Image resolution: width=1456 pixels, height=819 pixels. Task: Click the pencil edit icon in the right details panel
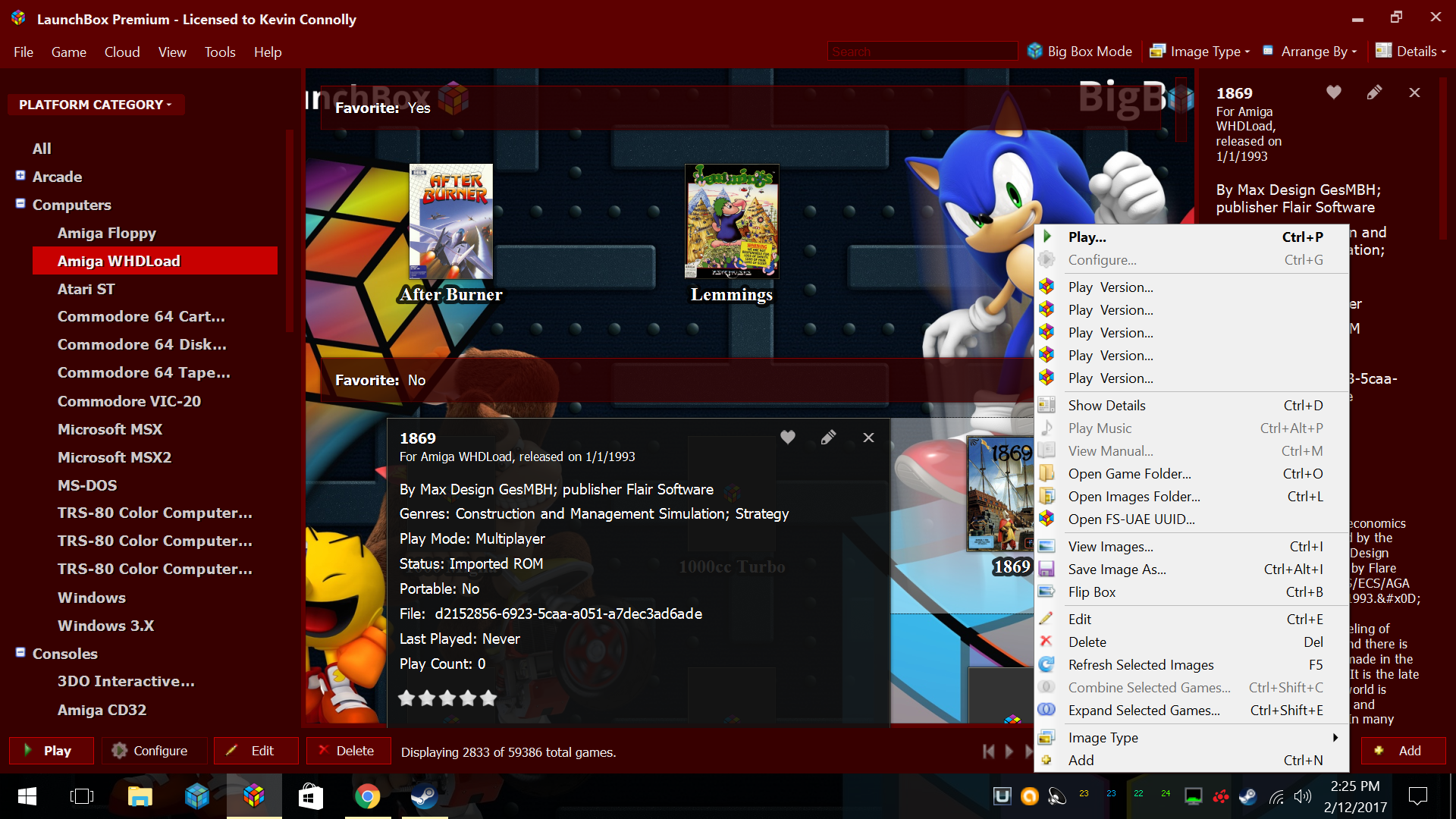click(x=1374, y=93)
